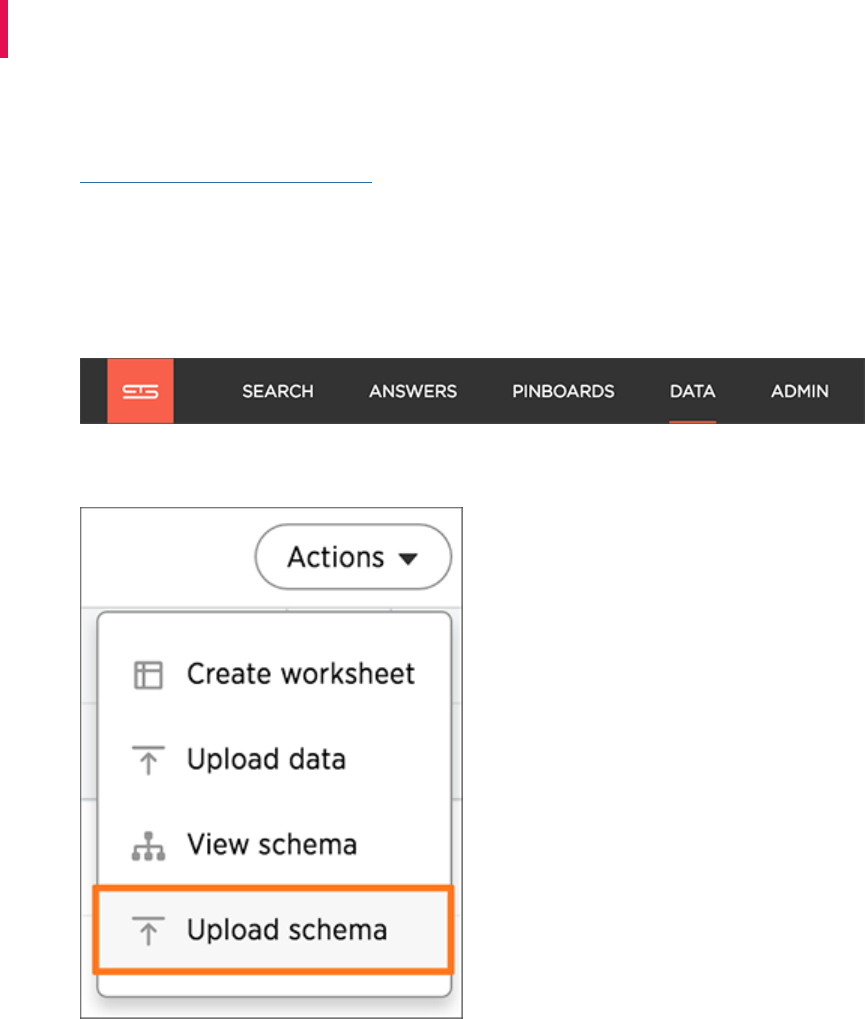
Task: Click the orange underline beneath DATA
Action: 693,421
